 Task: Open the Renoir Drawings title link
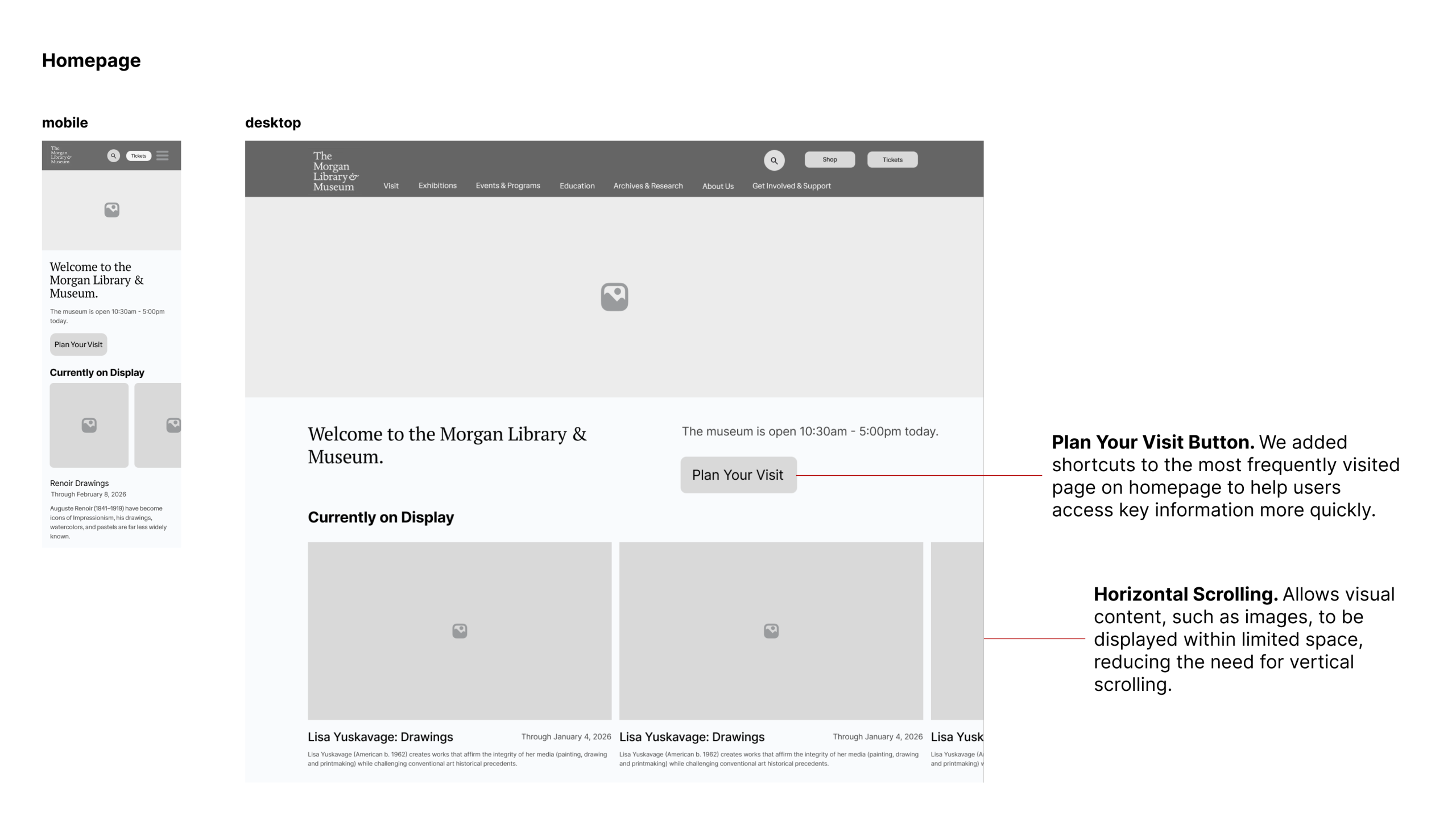tap(80, 483)
